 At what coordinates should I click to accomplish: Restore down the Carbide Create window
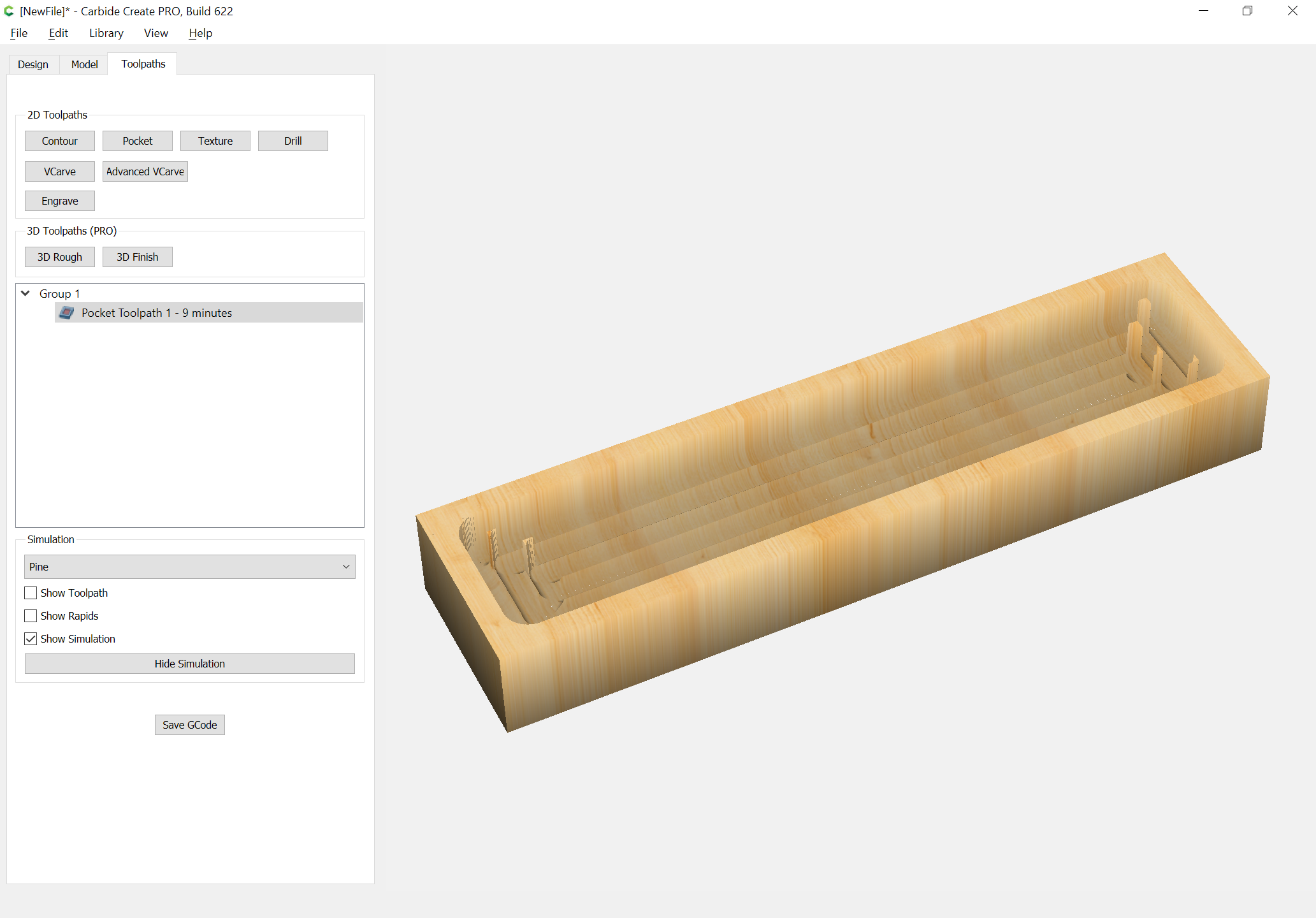[x=1248, y=11]
